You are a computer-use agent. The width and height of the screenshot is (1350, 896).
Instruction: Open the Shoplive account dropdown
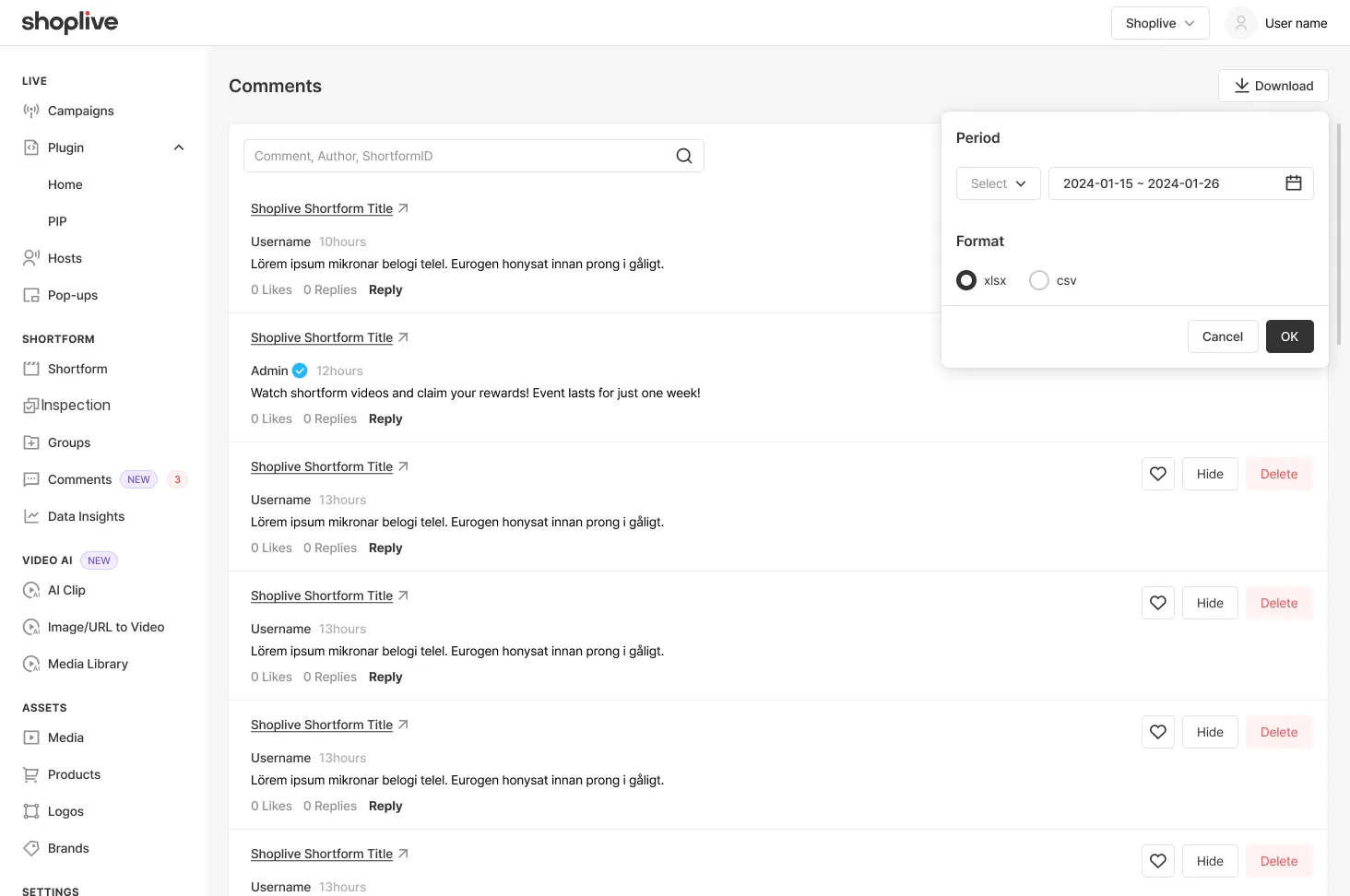(x=1160, y=23)
